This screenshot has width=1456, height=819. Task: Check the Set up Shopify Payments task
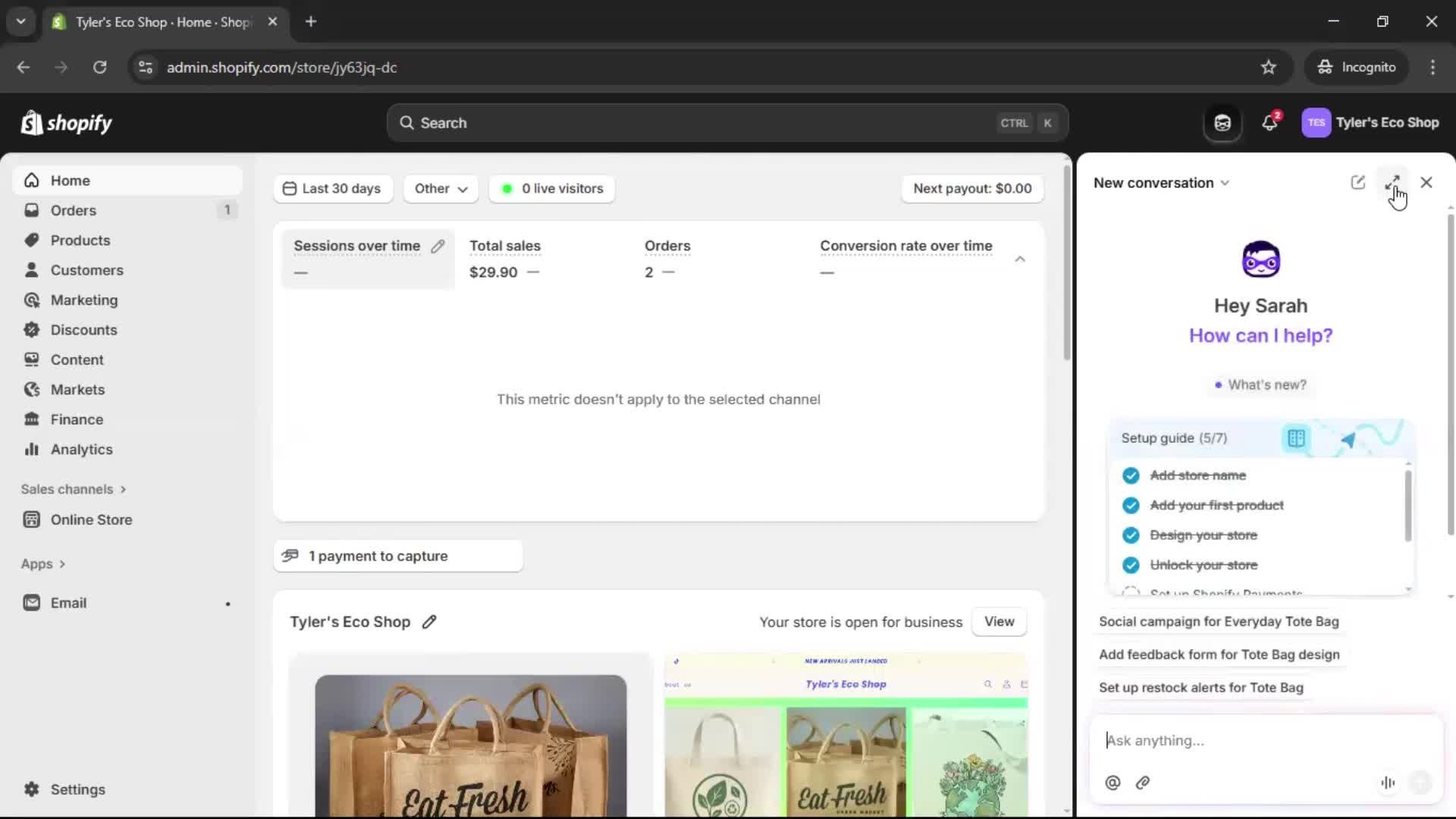click(1131, 592)
